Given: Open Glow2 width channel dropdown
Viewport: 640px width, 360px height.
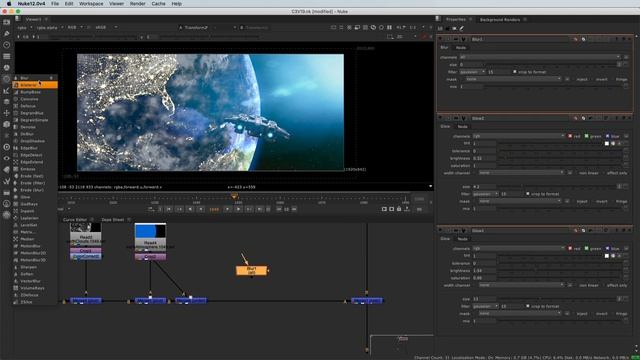Looking at the screenshot, I should pos(521,173).
